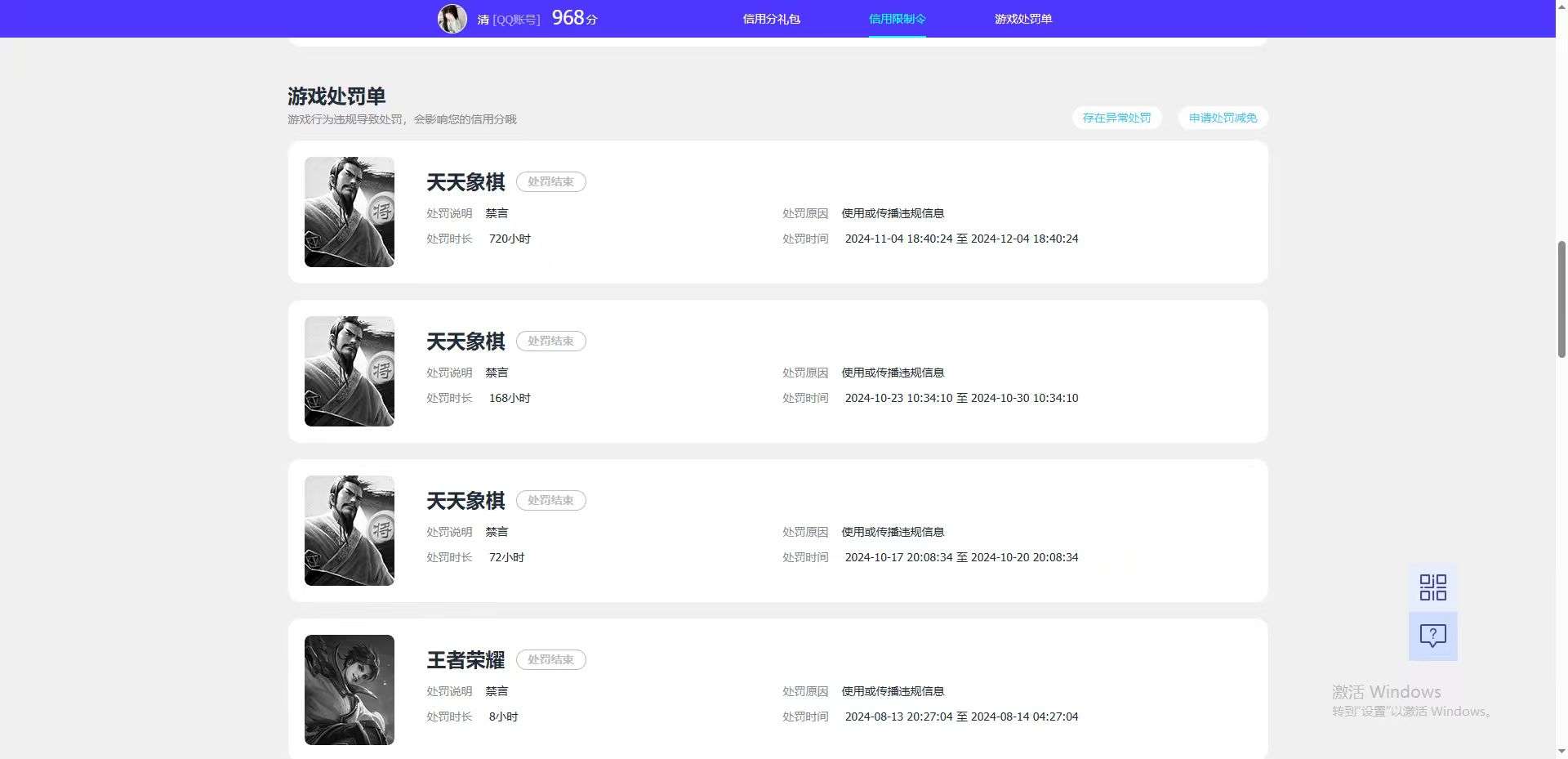
Task: Click the 王者荣耀 game thumbnail
Action: [x=350, y=690]
